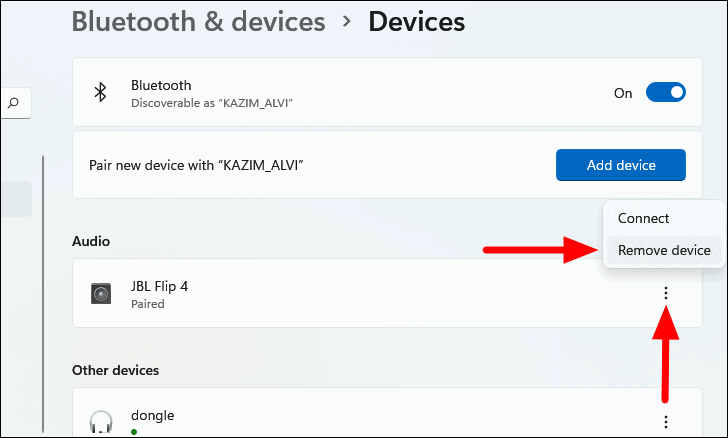Turn off the Bluetooth toggle switch
The width and height of the screenshot is (728, 438).
click(665, 92)
